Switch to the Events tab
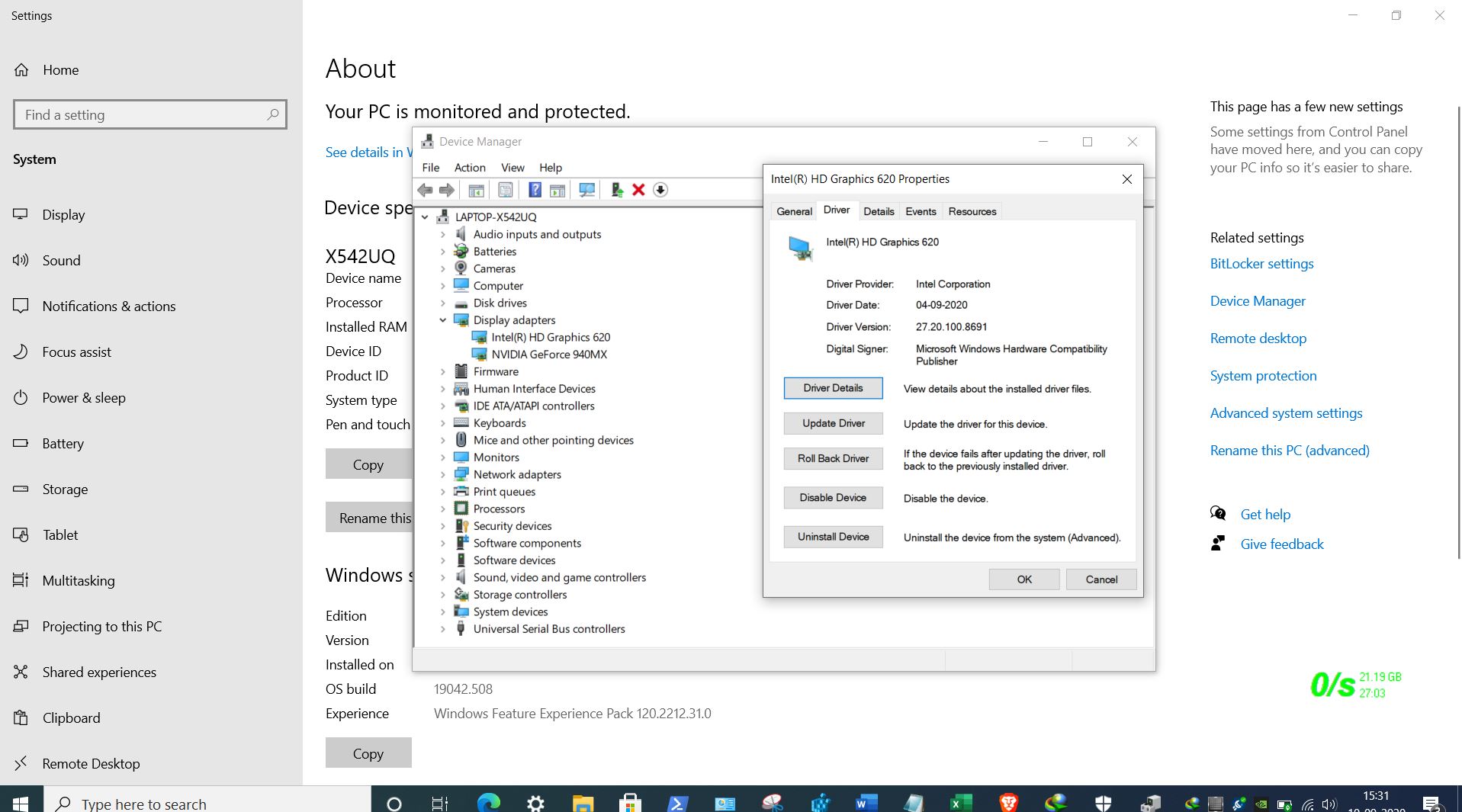Image resolution: width=1462 pixels, height=812 pixels. [921, 211]
